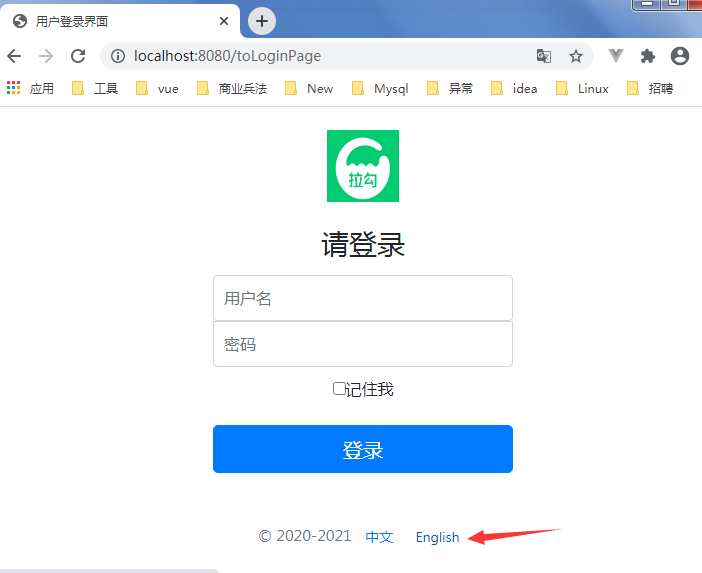Open the 异常 bookmark folder

pos(449,88)
